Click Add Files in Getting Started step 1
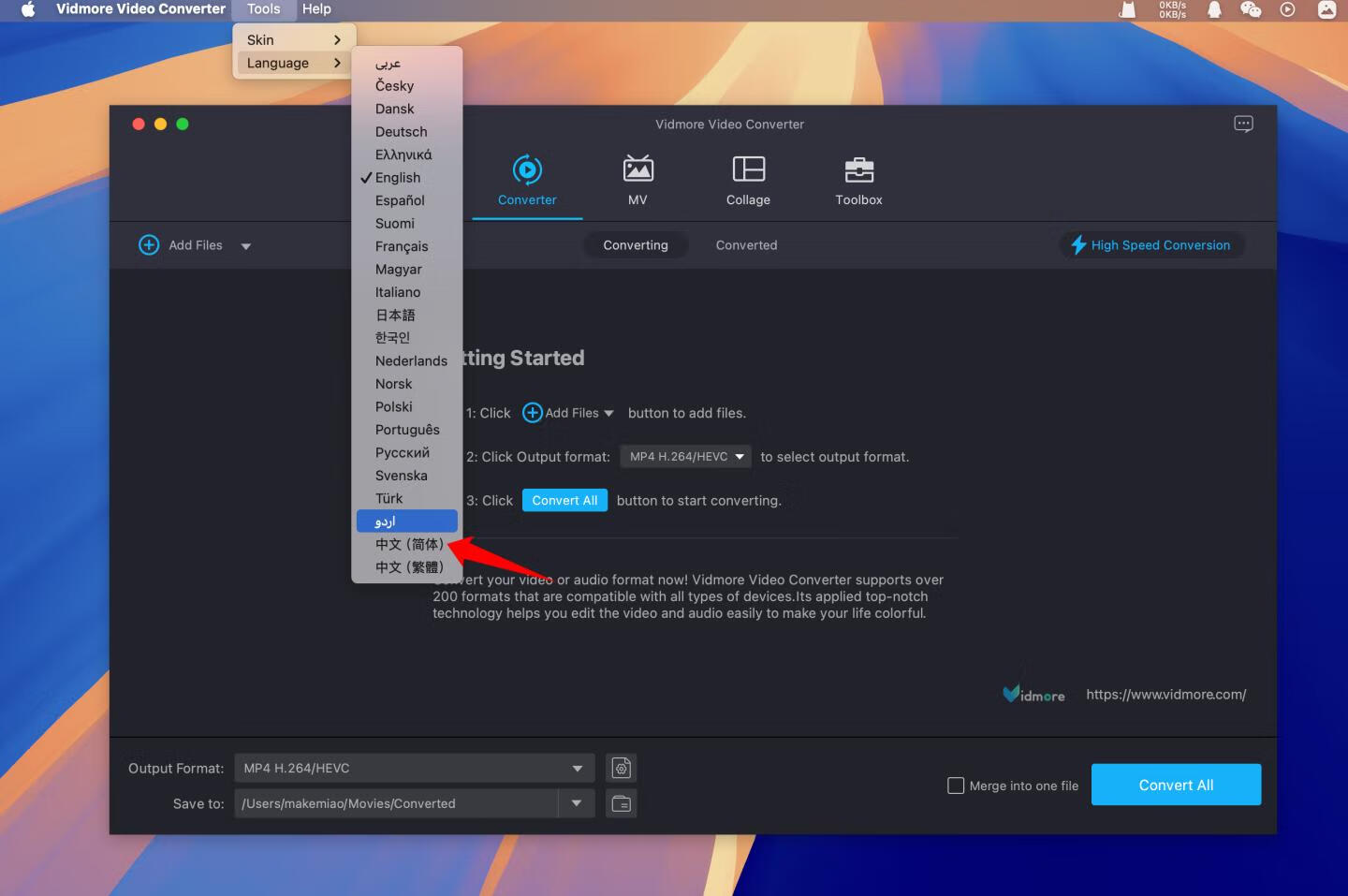 (567, 413)
